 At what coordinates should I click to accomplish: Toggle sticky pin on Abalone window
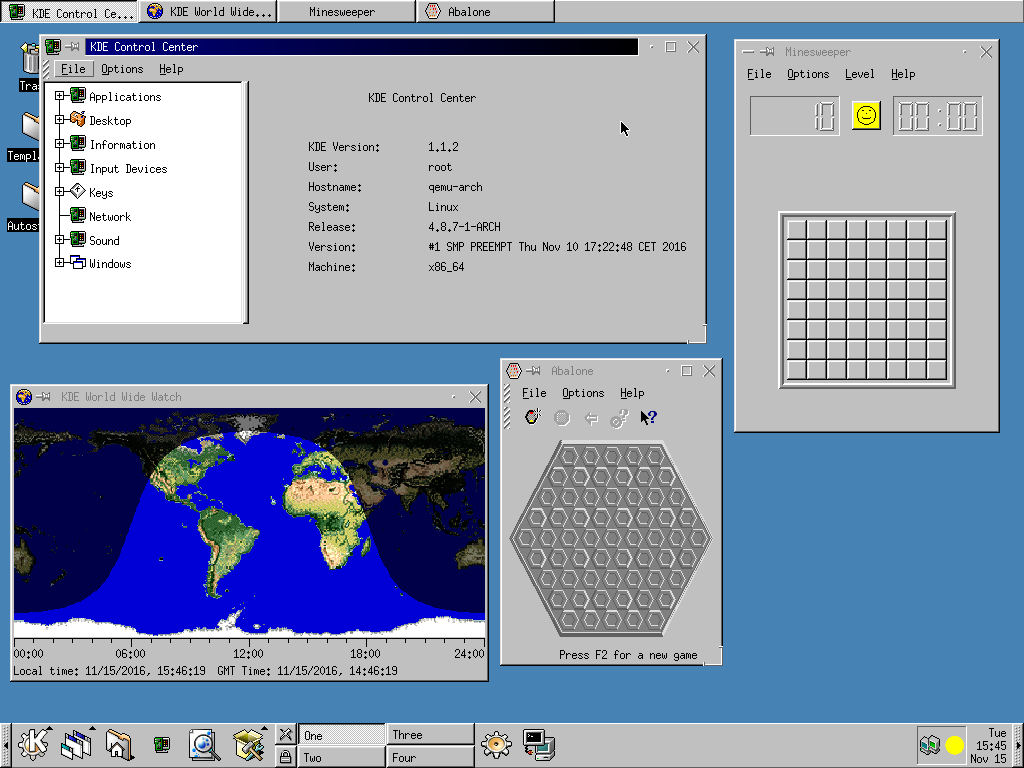(x=534, y=370)
